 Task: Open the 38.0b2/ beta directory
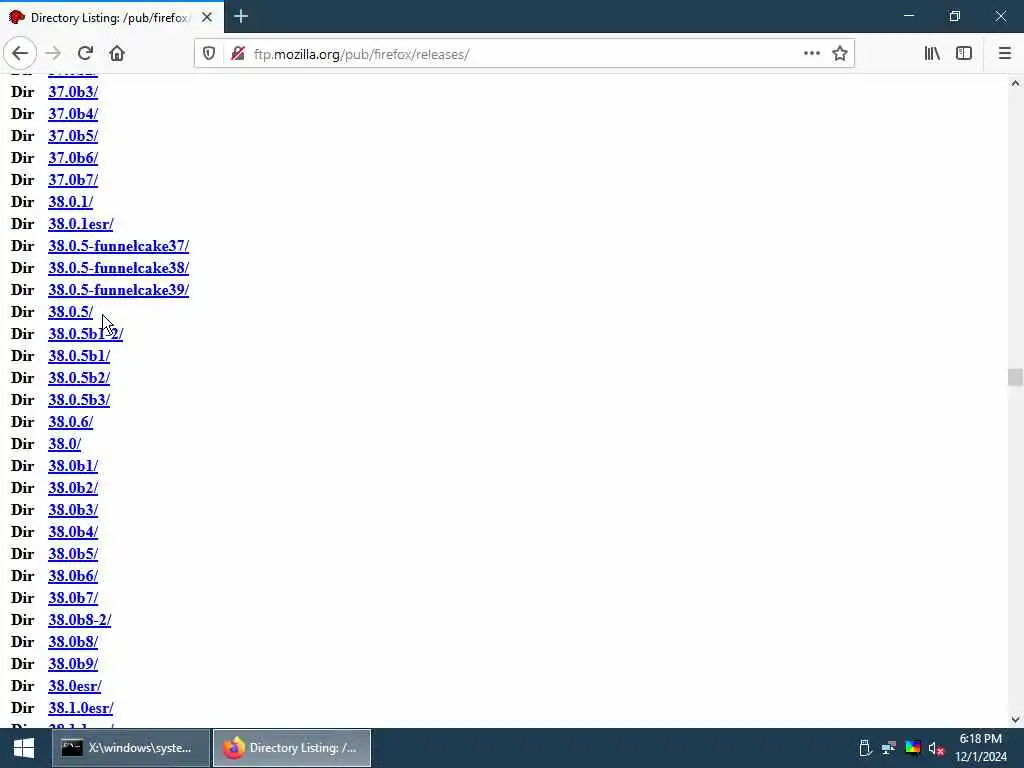tap(73, 488)
